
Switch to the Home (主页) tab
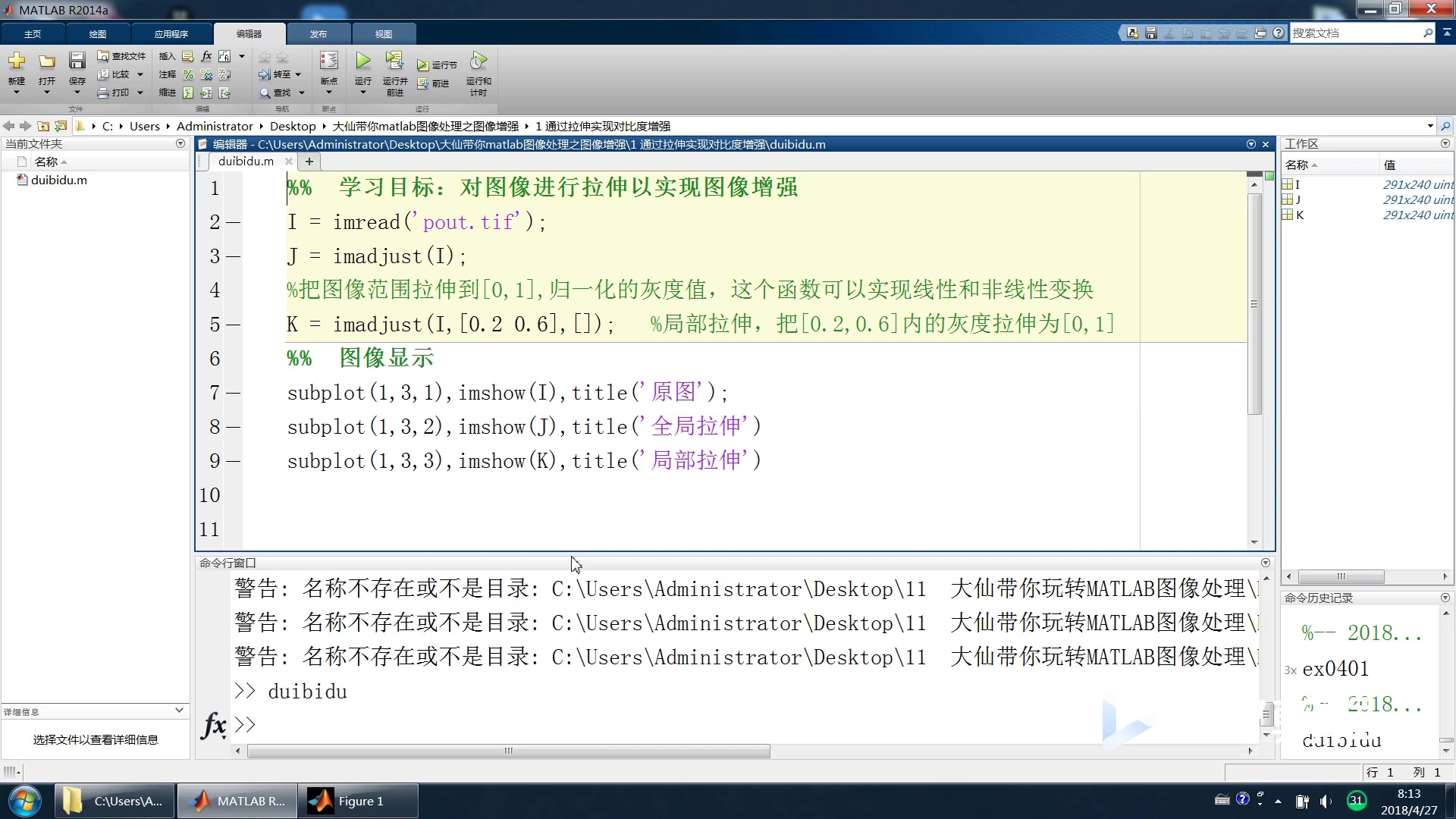(33, 34)
